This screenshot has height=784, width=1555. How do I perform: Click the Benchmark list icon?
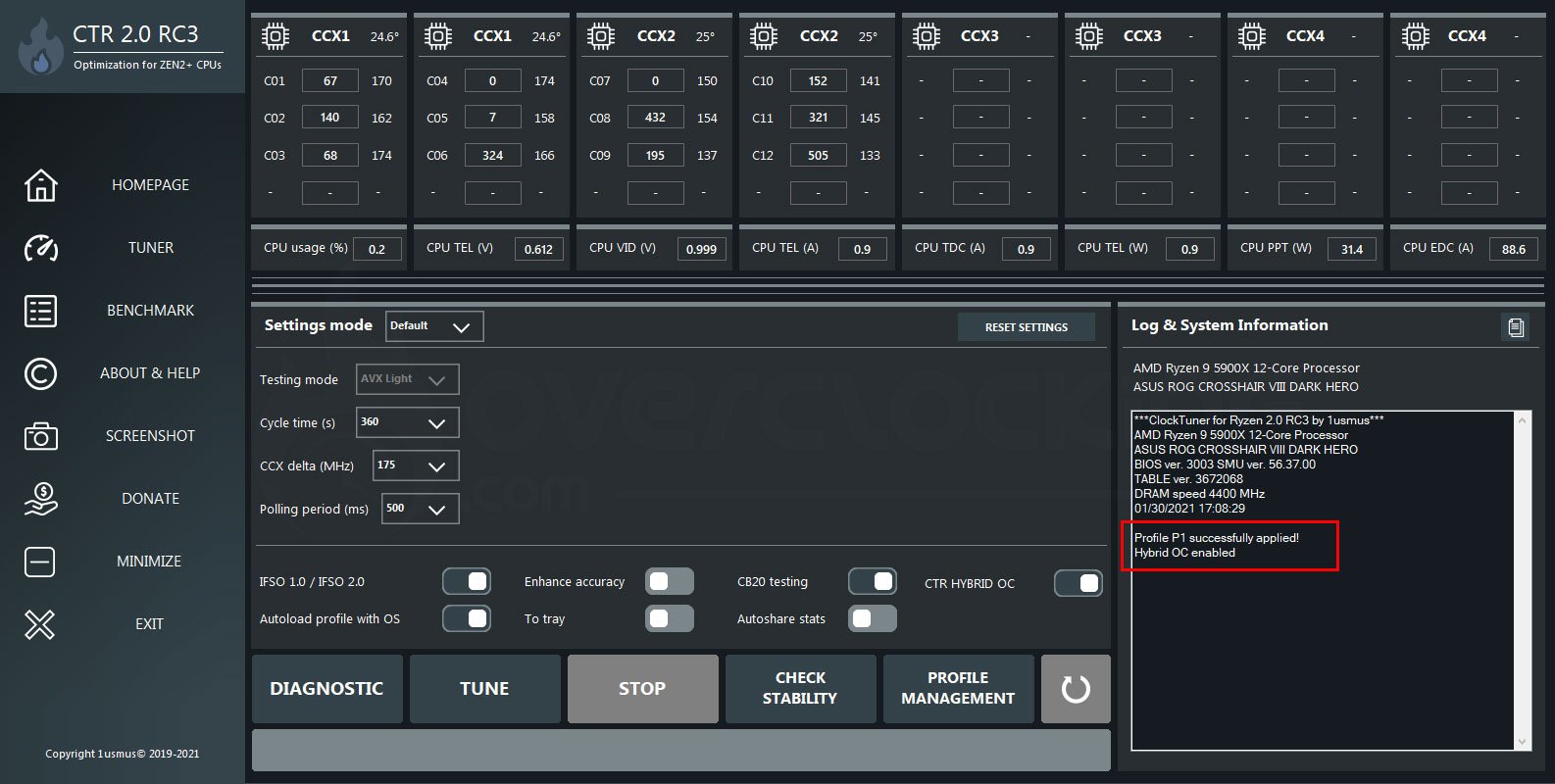point(40,311)
